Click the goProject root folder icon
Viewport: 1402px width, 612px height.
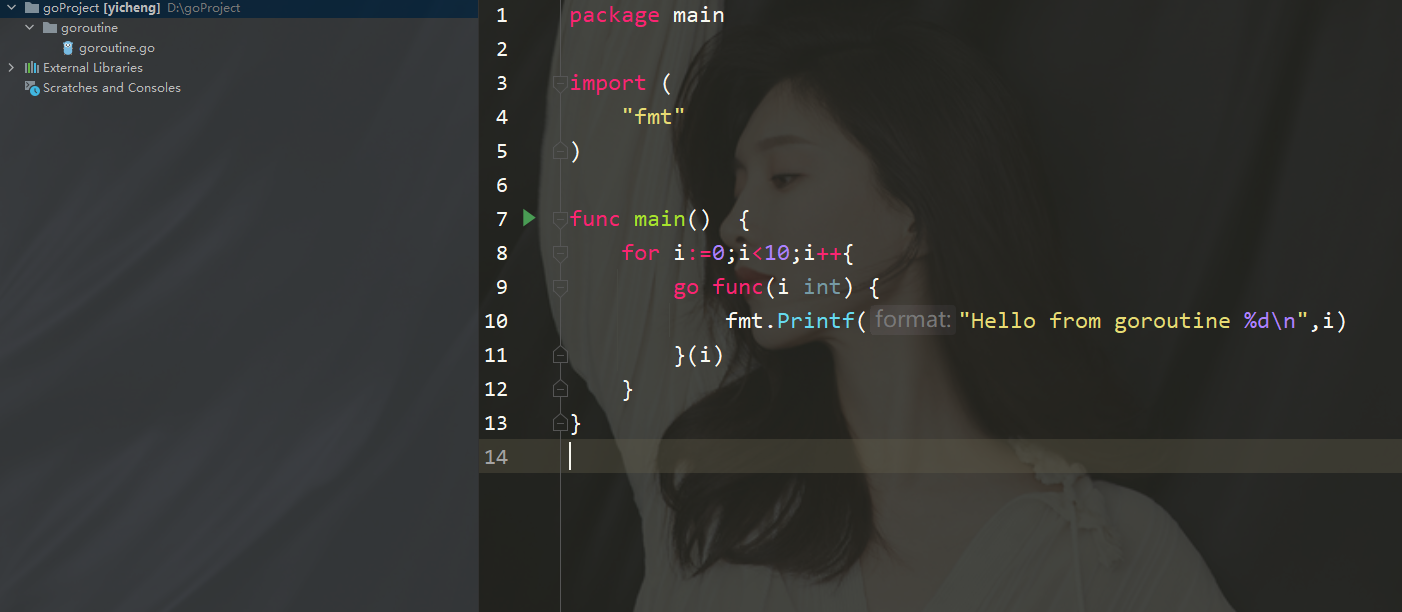(32, 8)
